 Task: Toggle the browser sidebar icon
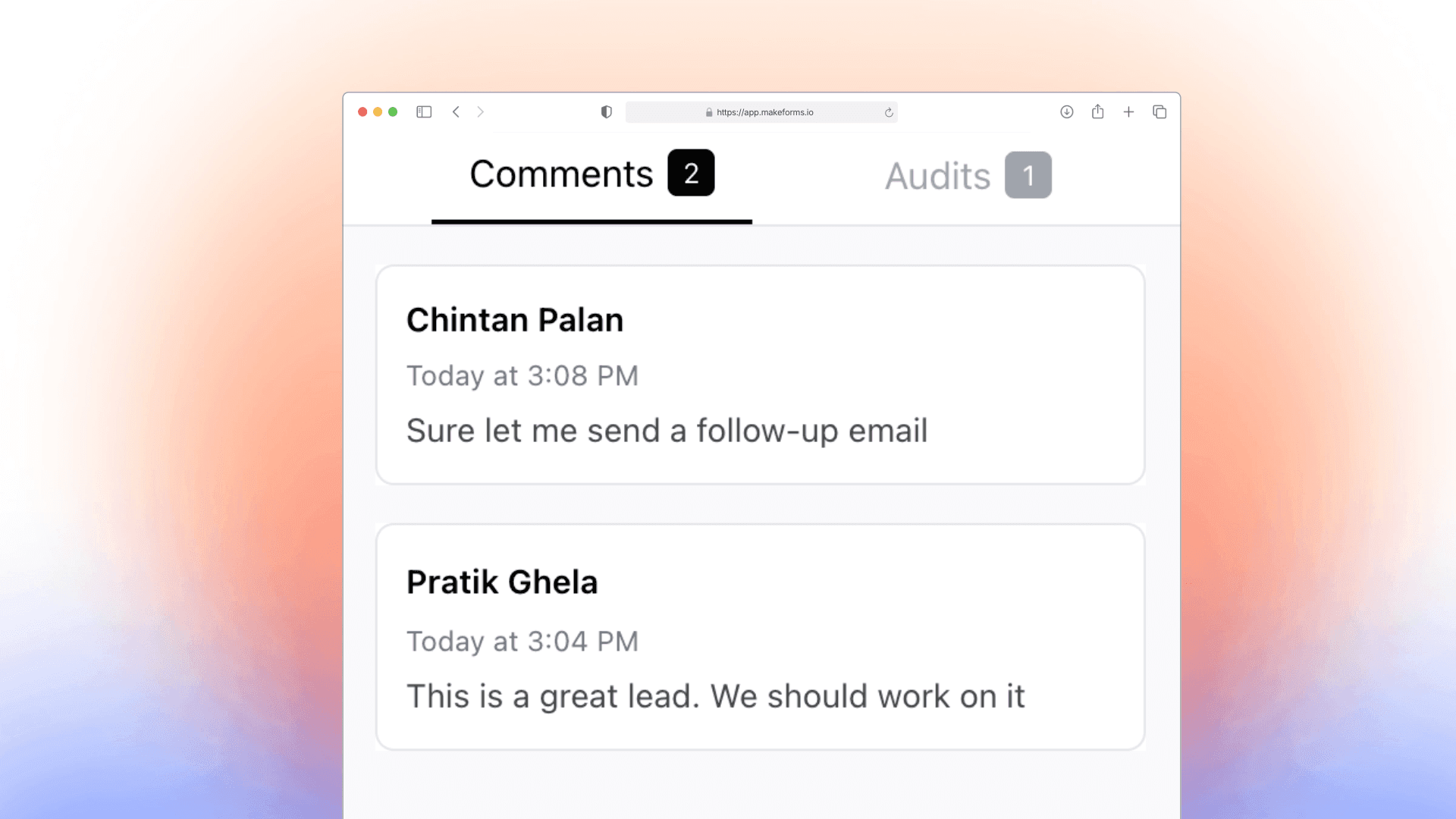pos(424,112)
